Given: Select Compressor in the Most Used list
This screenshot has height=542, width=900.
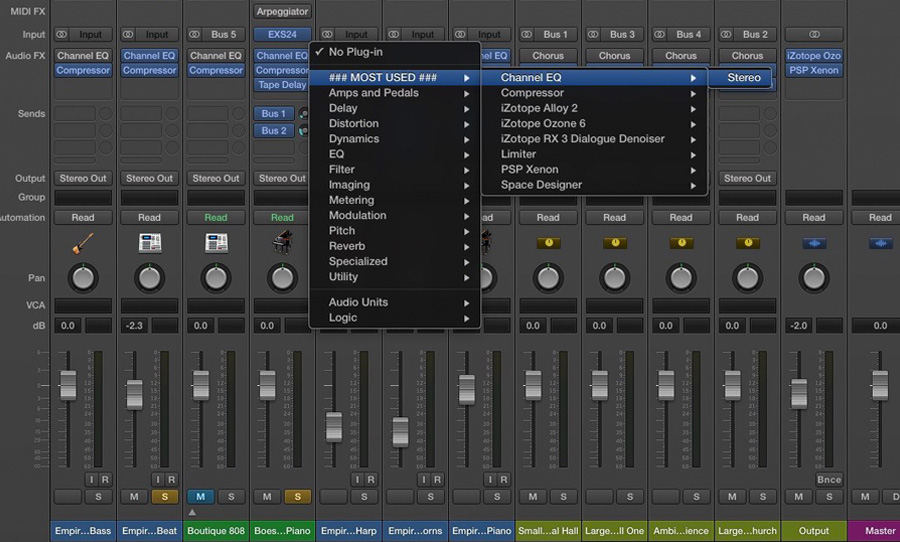Looking at the screenshot, I should click(x=594, y=93).
